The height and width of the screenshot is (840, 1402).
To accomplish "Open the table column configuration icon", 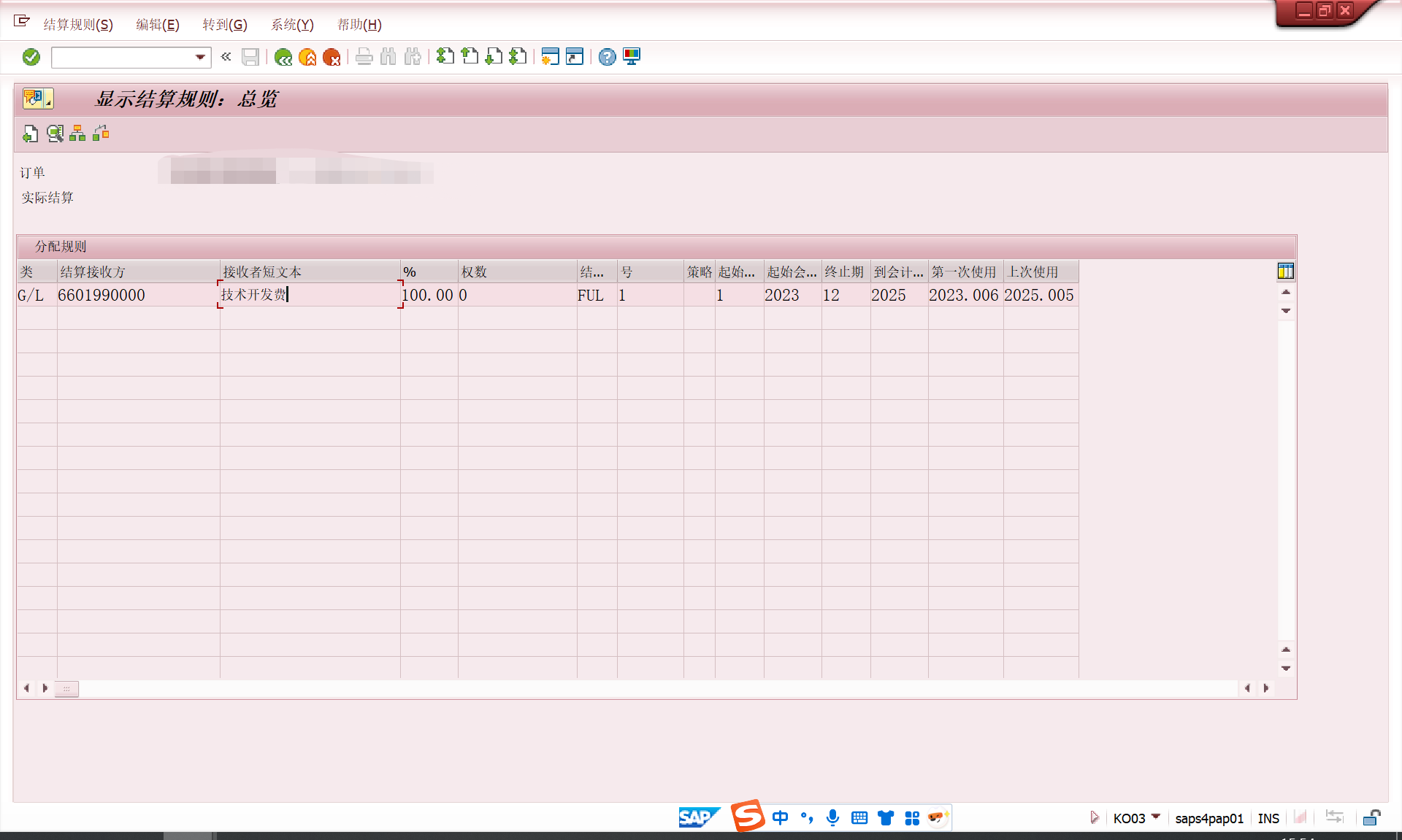I will click(x=1285, y=271).
